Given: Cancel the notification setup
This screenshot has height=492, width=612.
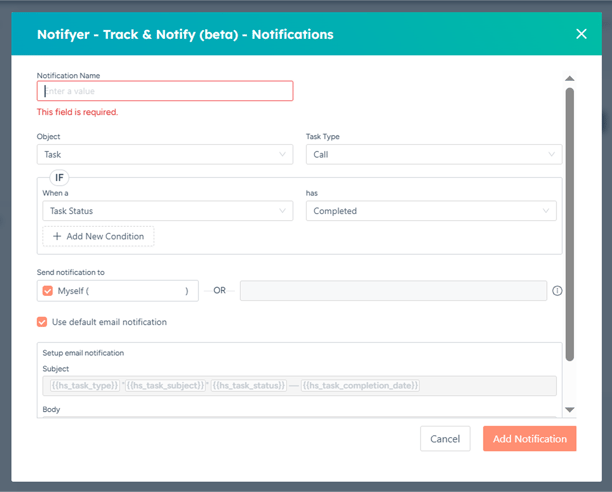Looking at the screenshot, I should (445, 439).
